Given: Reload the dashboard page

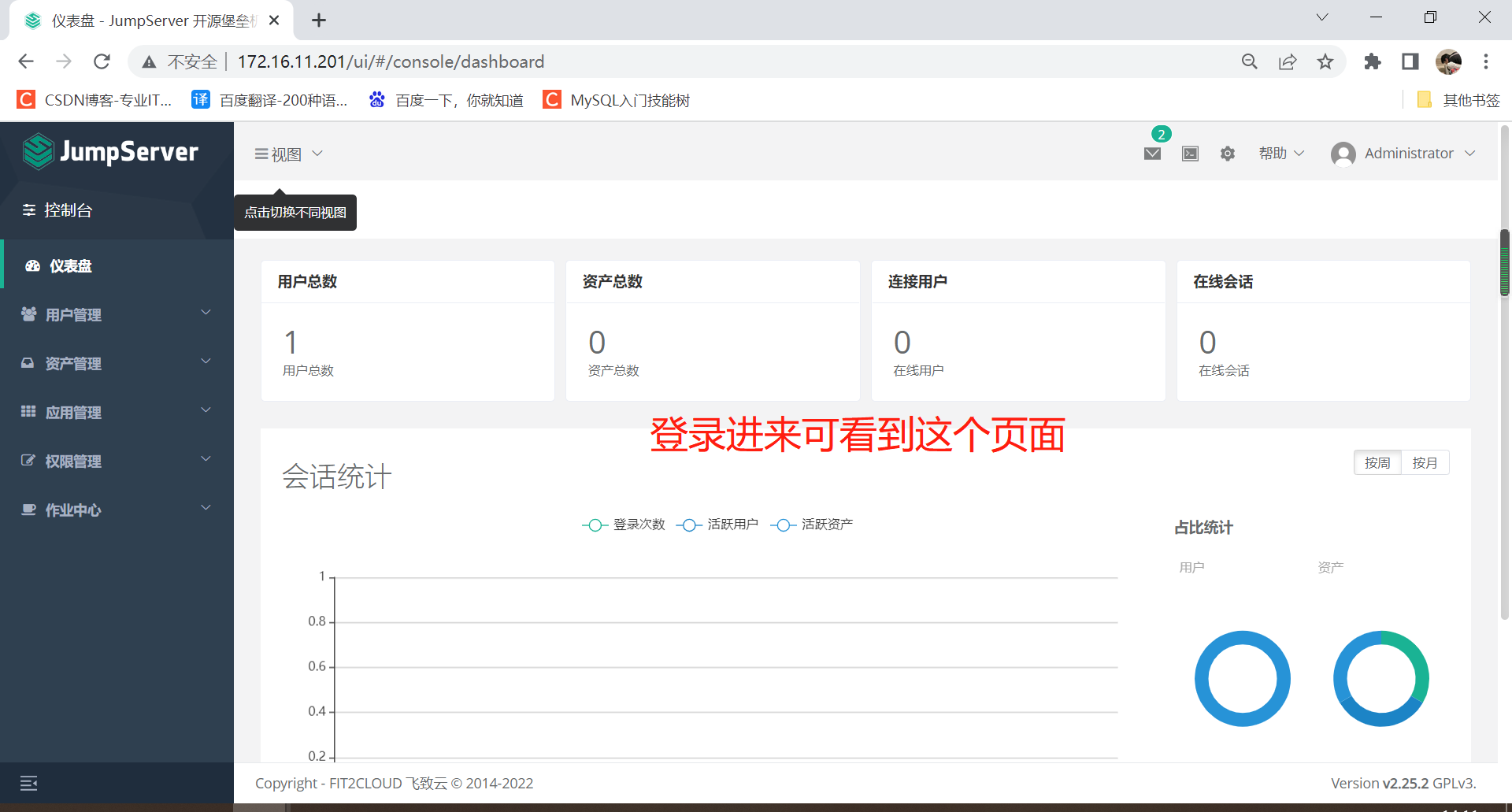Looking at the screenshot, I should (x=102, y=61).
